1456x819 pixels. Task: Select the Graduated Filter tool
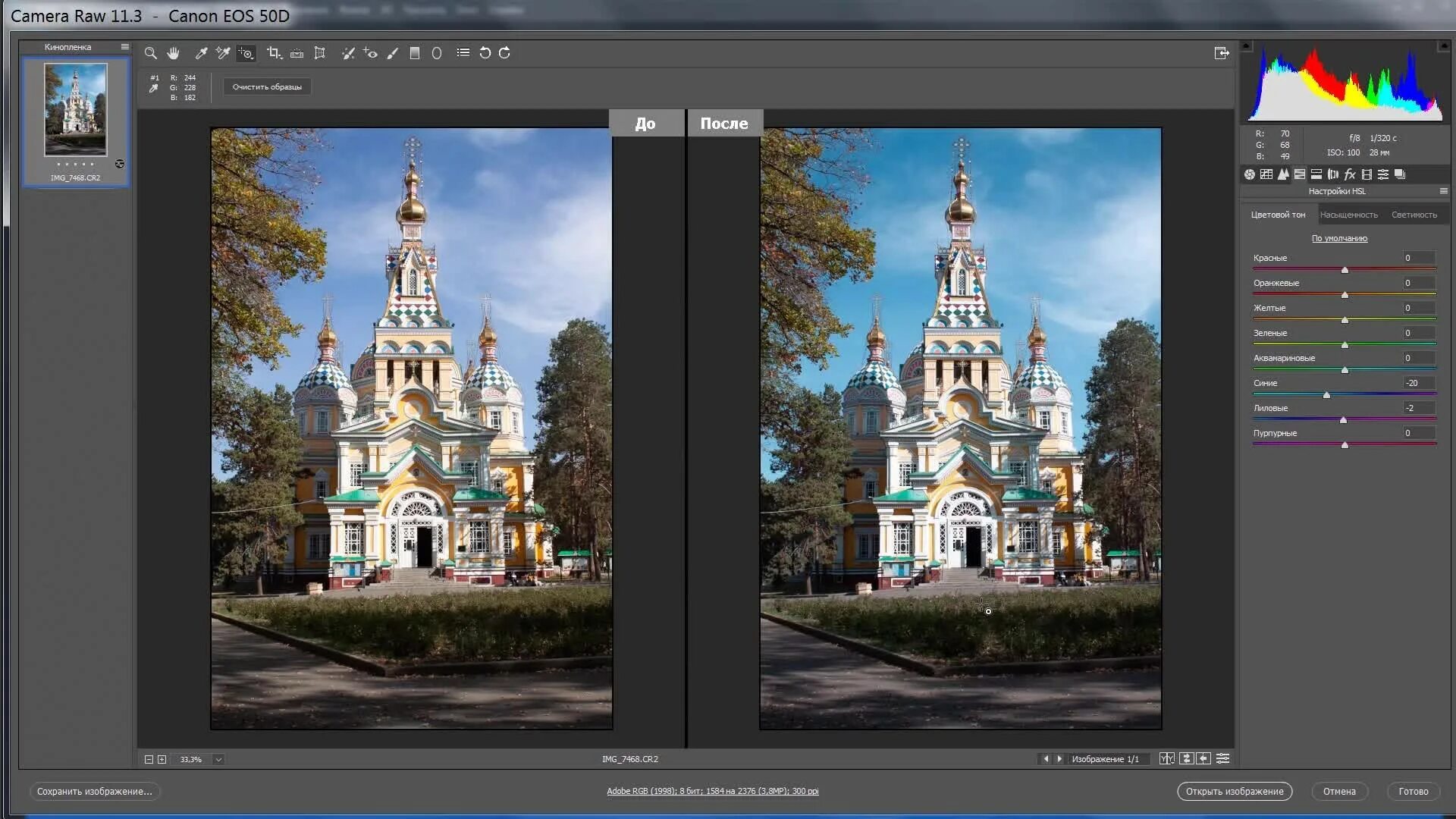[x=414, y=53]
